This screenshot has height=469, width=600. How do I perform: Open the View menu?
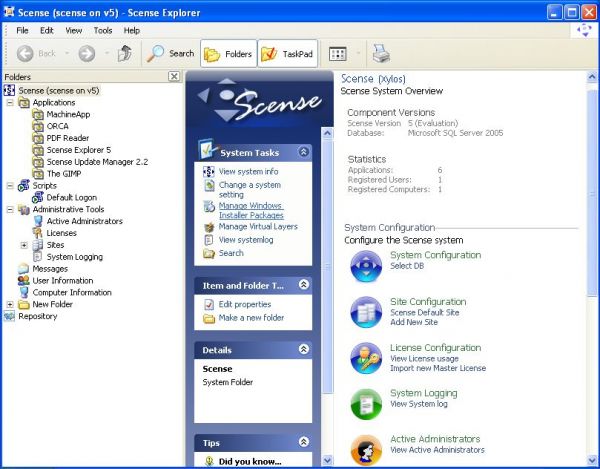[73, 30]
